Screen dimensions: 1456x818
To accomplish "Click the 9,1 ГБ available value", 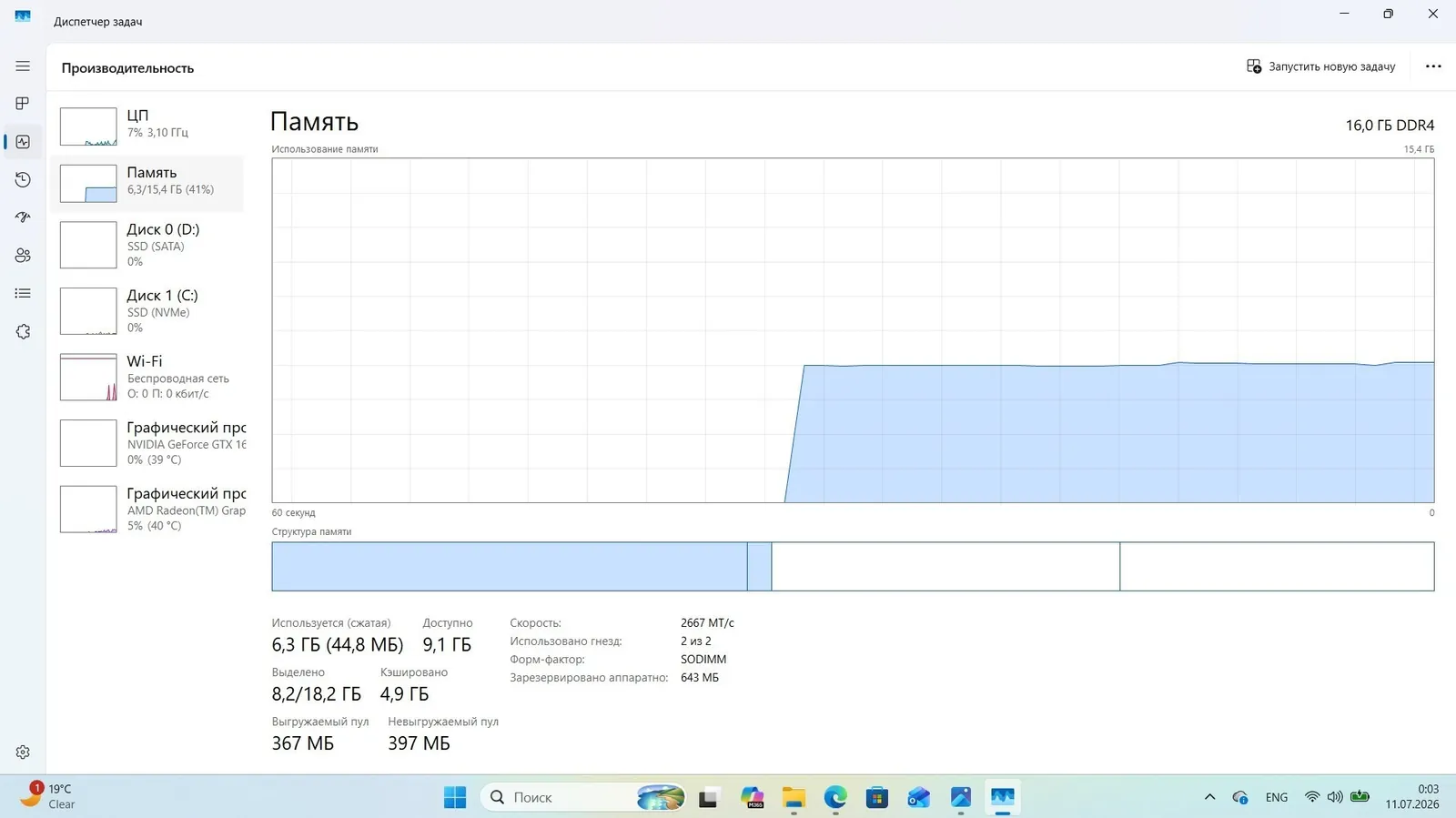I will tap(447, 645).
